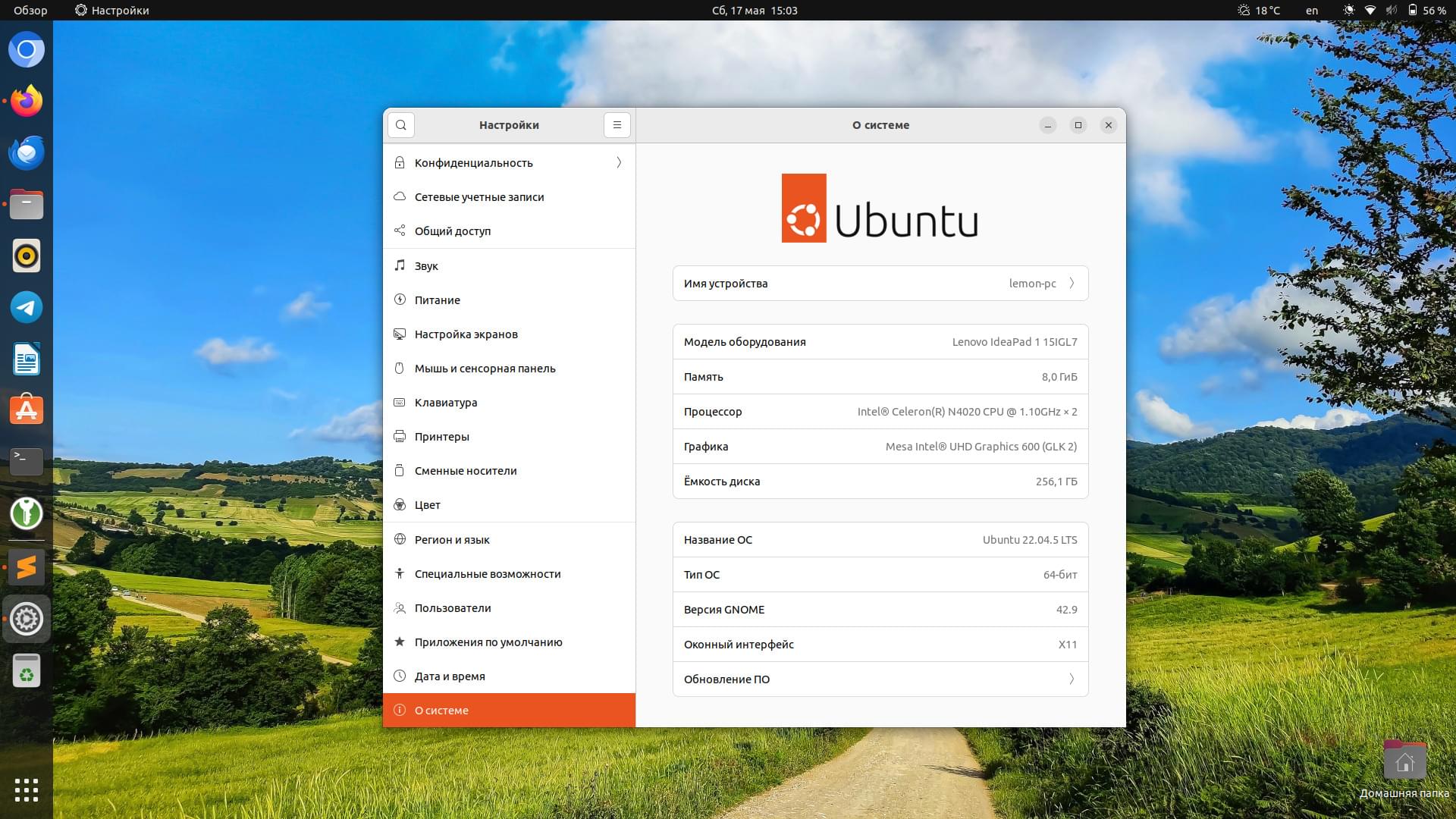Open Ubuntu Software from the dock
Image resolution: width=1456 pixels, height=819 pixels.
[x=27, y=410]
